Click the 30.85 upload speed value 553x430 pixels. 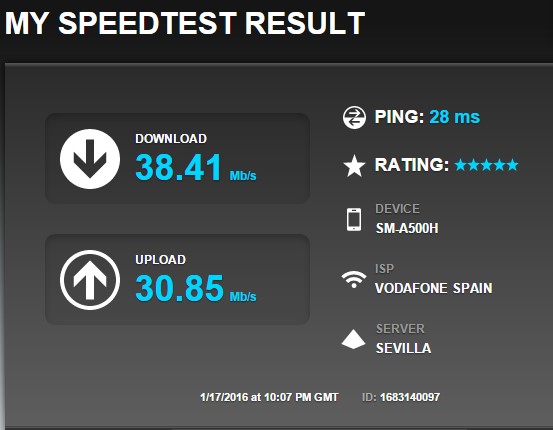[180, 288]
